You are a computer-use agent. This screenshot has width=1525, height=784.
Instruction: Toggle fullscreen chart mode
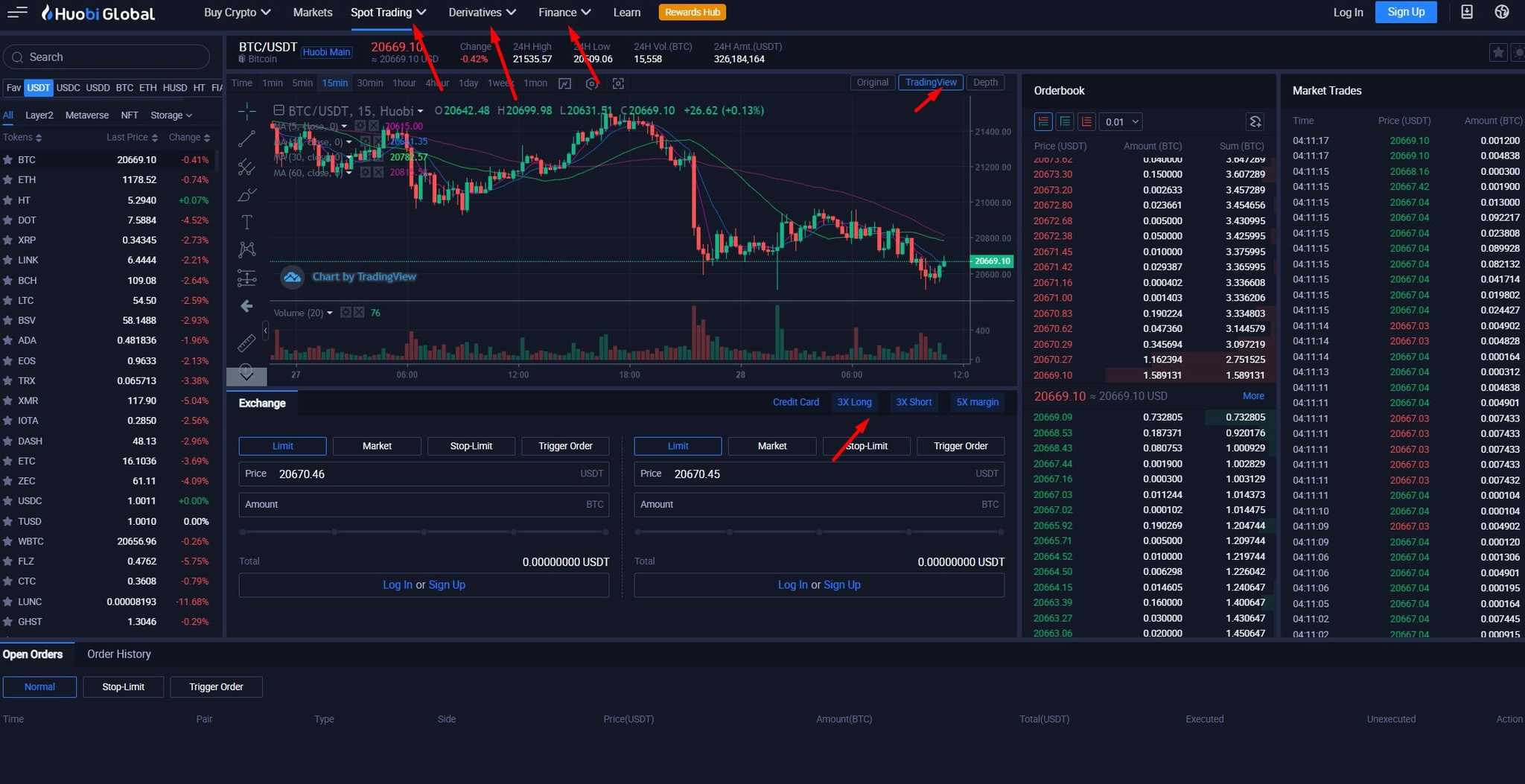click(618, 83)
